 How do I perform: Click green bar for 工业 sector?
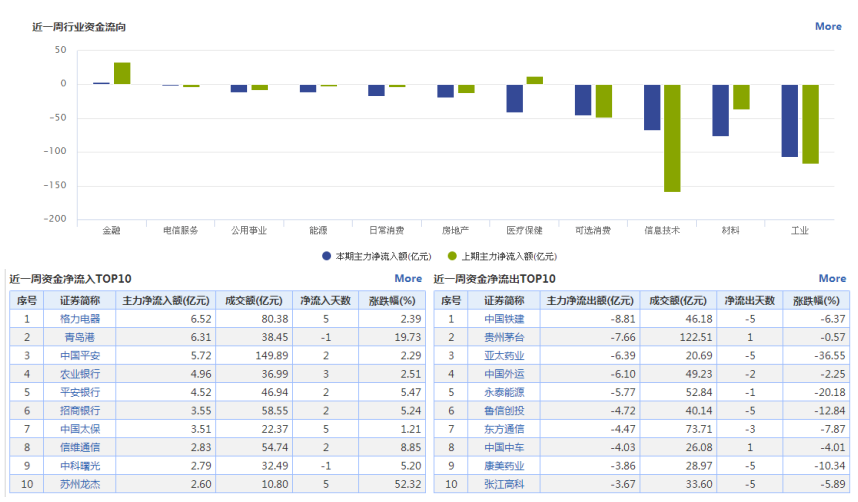pos(810,124)
